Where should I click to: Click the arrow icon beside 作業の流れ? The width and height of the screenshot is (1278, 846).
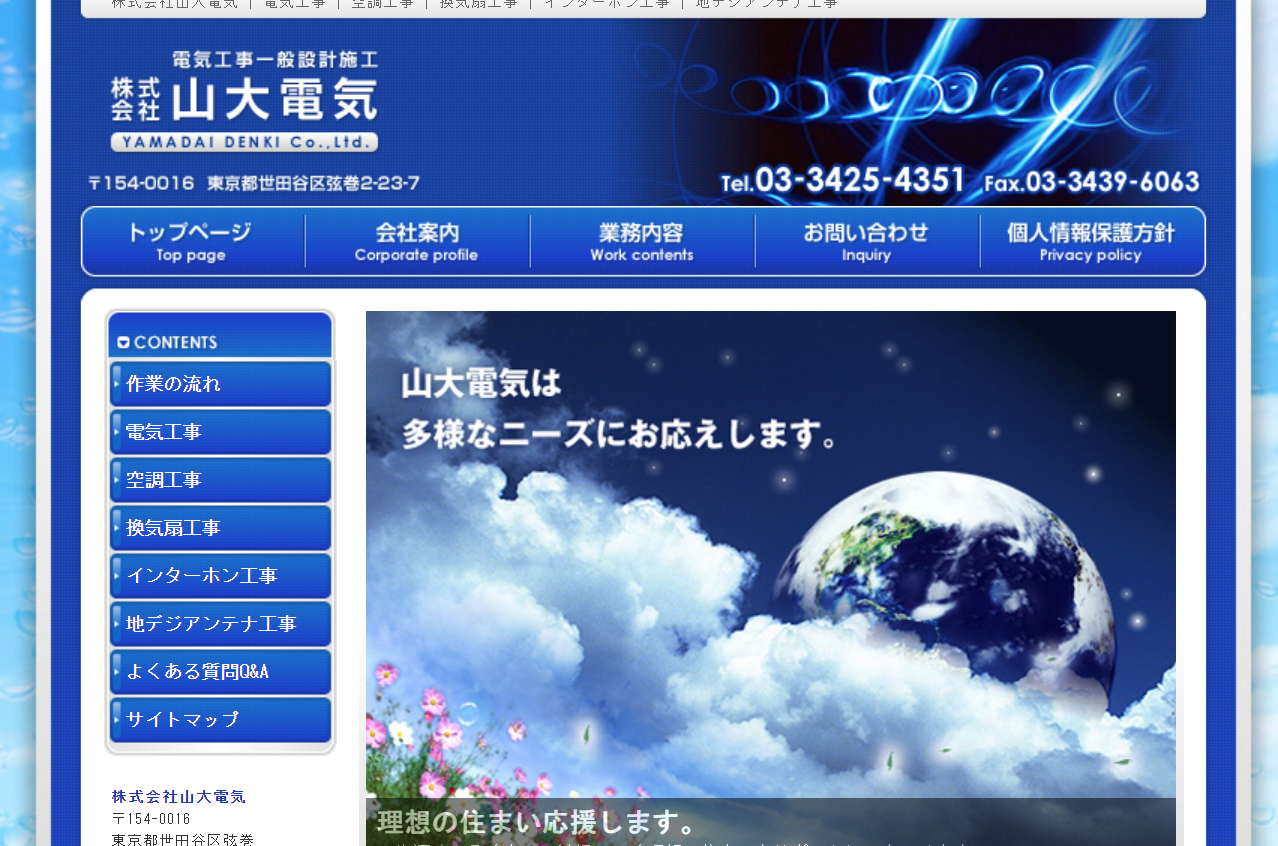pos(116,384)
